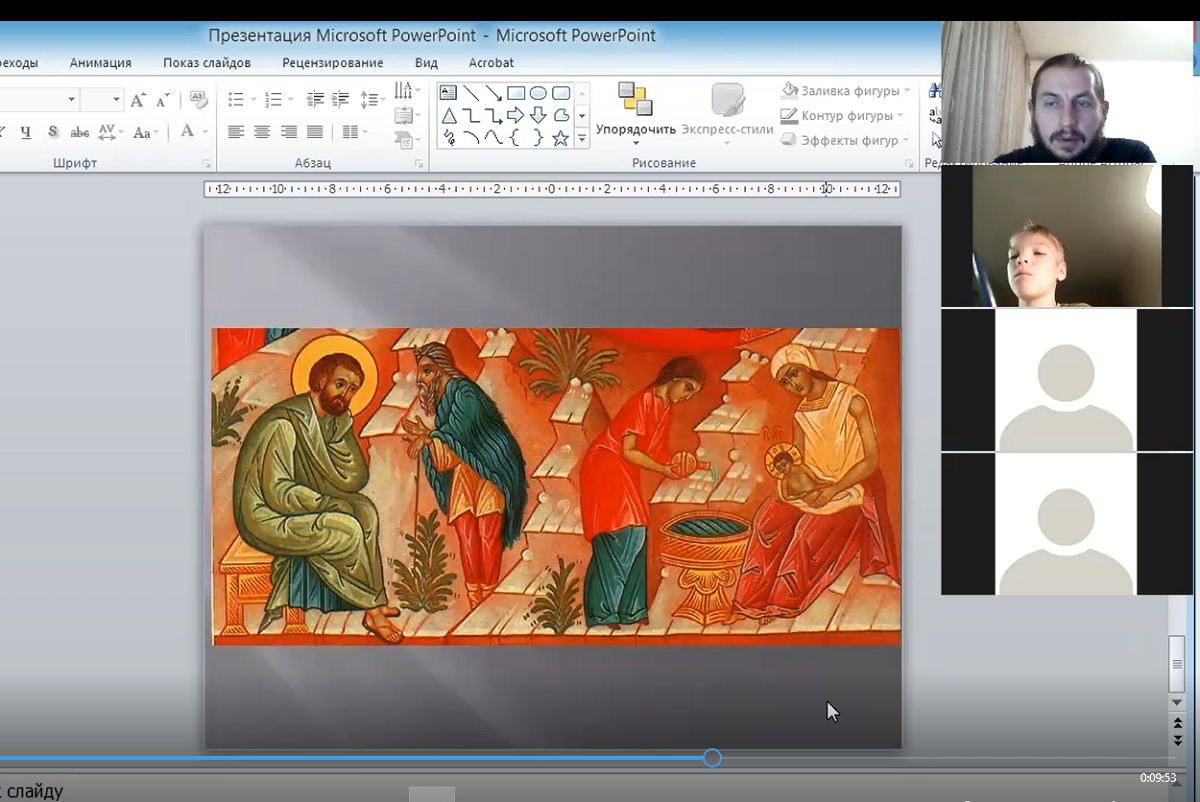Select the text box shape
Image resolution: width=1200 pixels, height=802 pixels.
[x=449, y=93]
